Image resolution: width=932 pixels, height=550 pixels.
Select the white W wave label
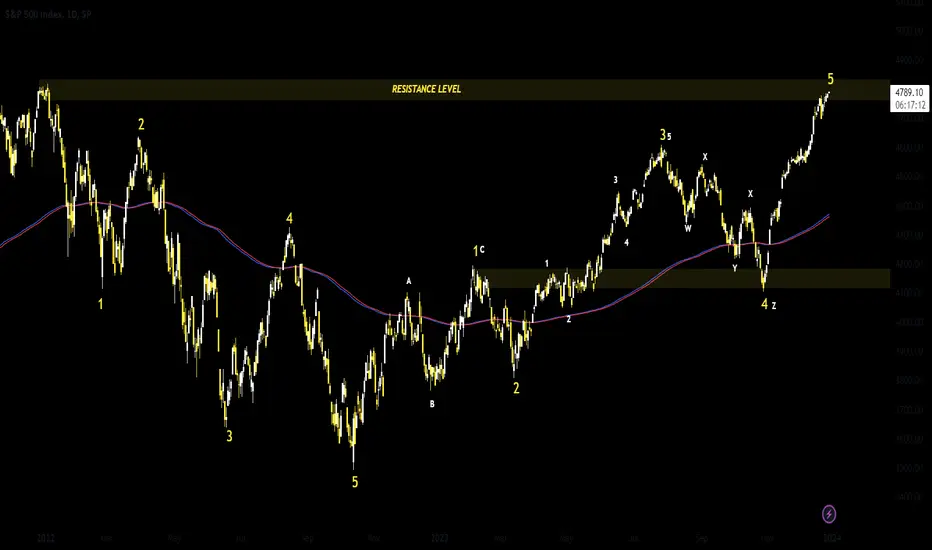pos(688,228)
